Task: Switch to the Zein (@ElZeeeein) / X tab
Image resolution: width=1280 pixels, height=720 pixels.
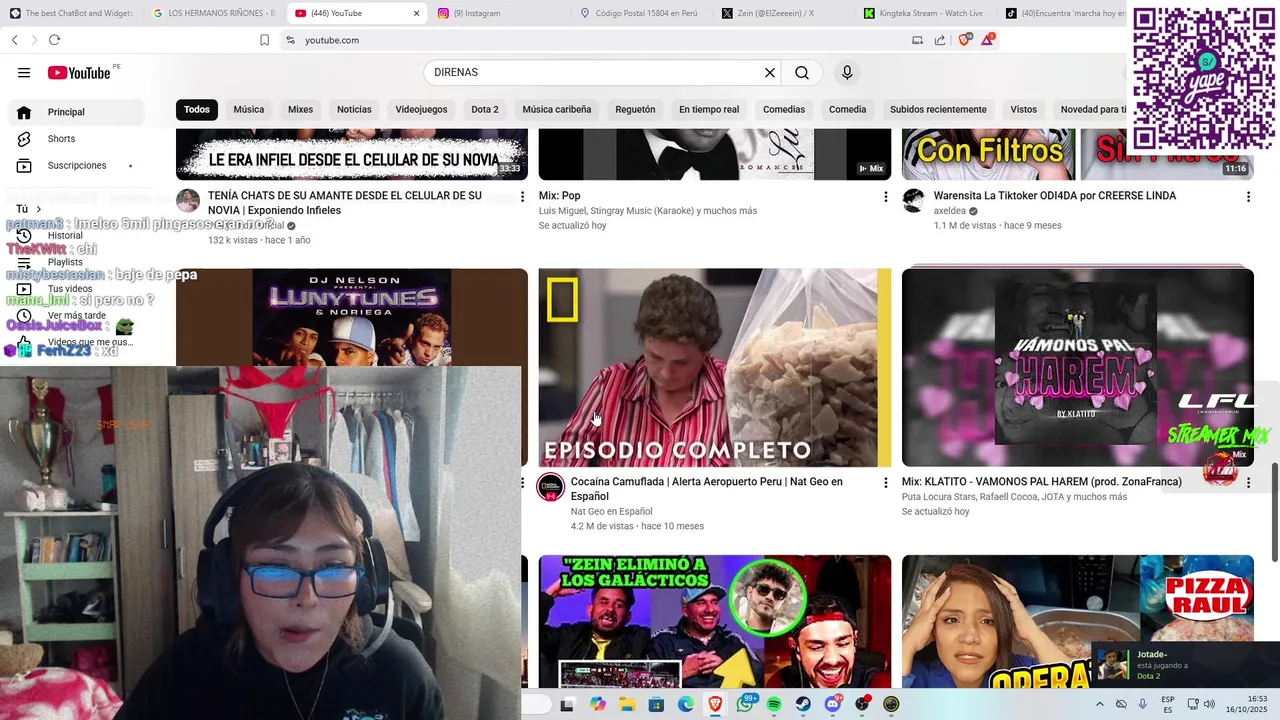Action: pos(783,13)
